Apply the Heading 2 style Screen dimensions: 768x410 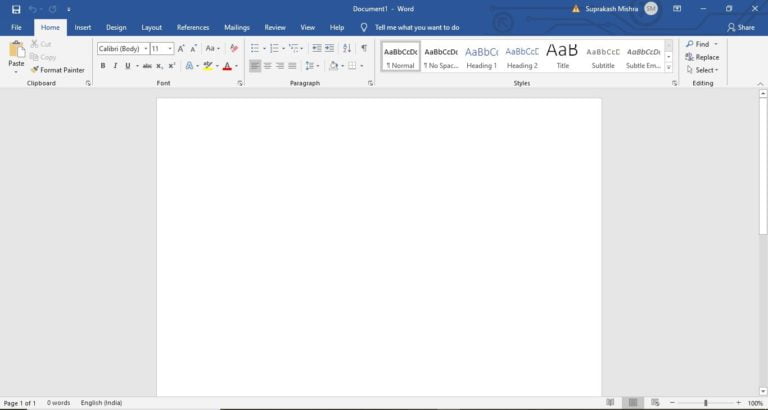tap(522, 57)
